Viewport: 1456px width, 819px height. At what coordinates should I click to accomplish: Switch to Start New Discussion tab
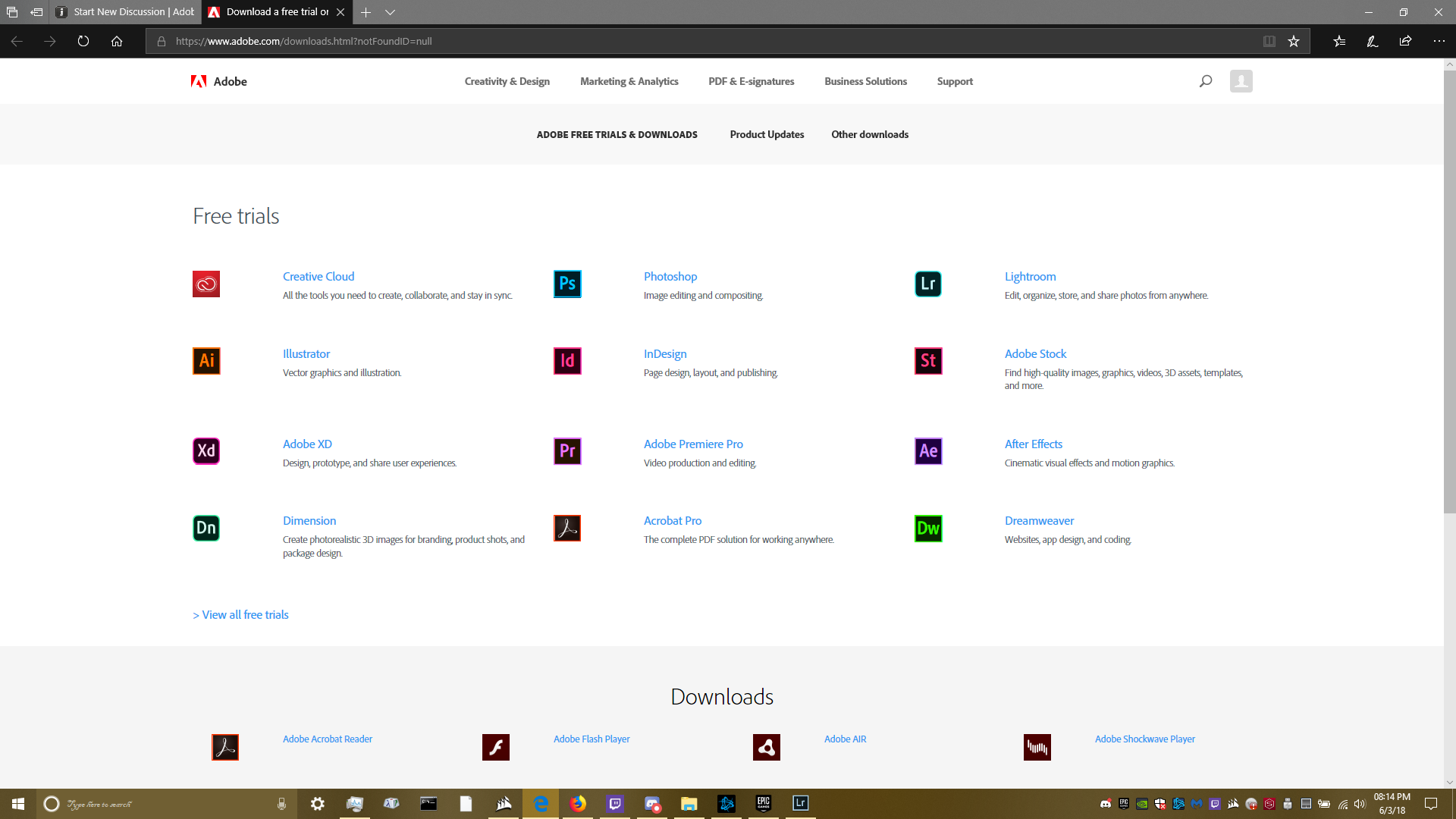coord(126,12)
